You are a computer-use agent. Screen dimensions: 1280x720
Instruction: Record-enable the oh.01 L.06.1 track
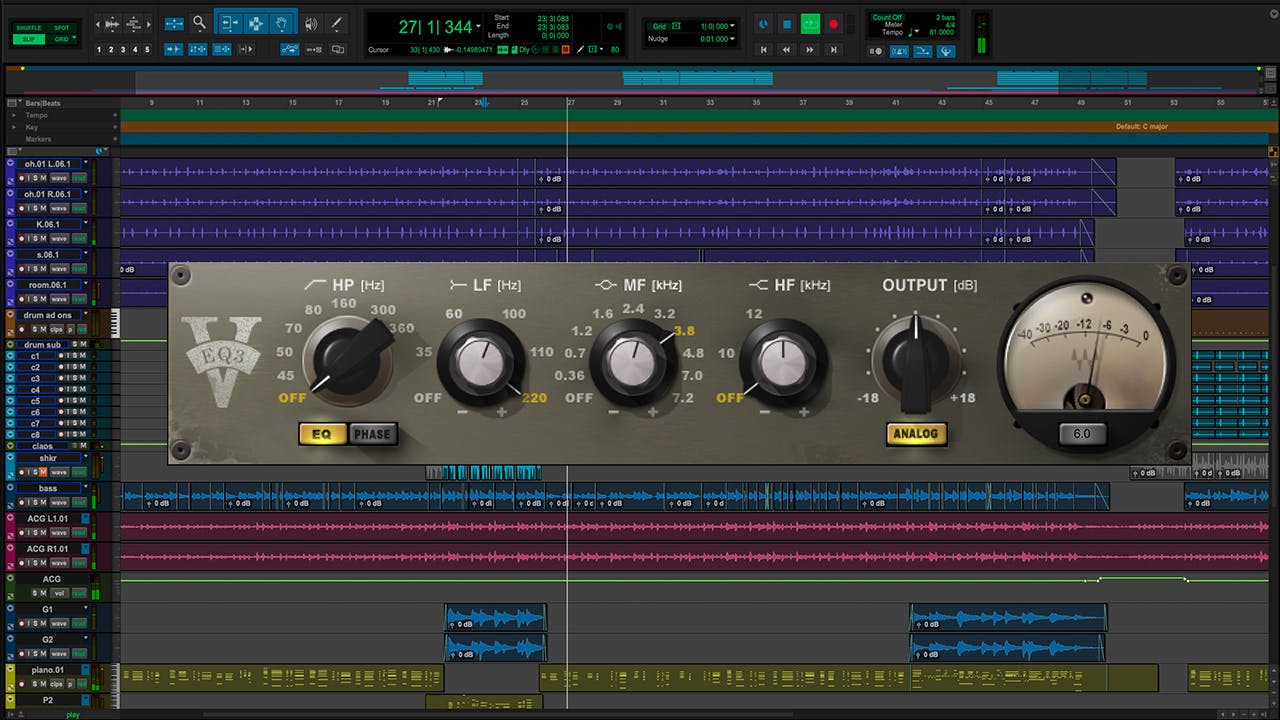[21, 178]
